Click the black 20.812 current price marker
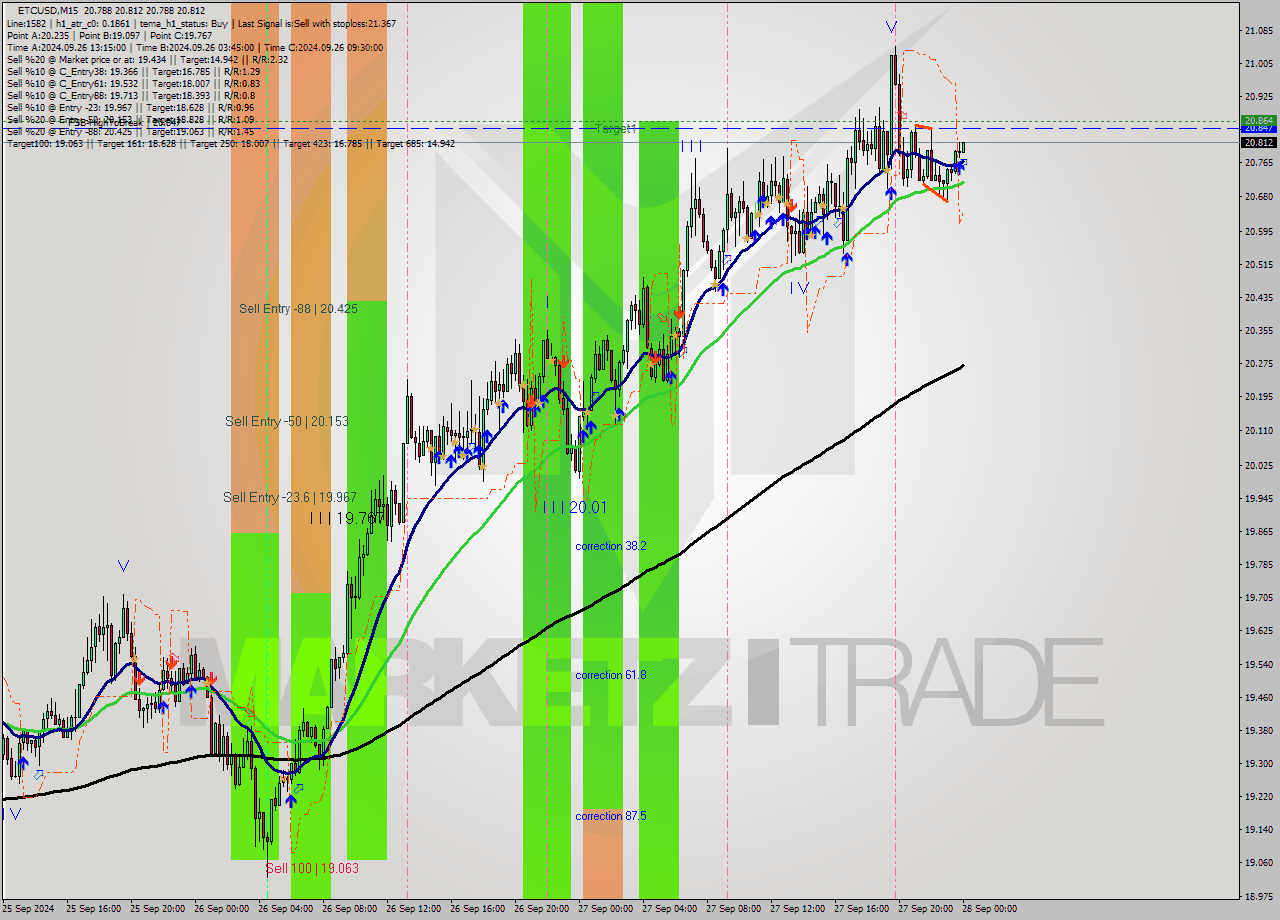This screenshot has width=1280, height=920. (x=1258, y=142)
